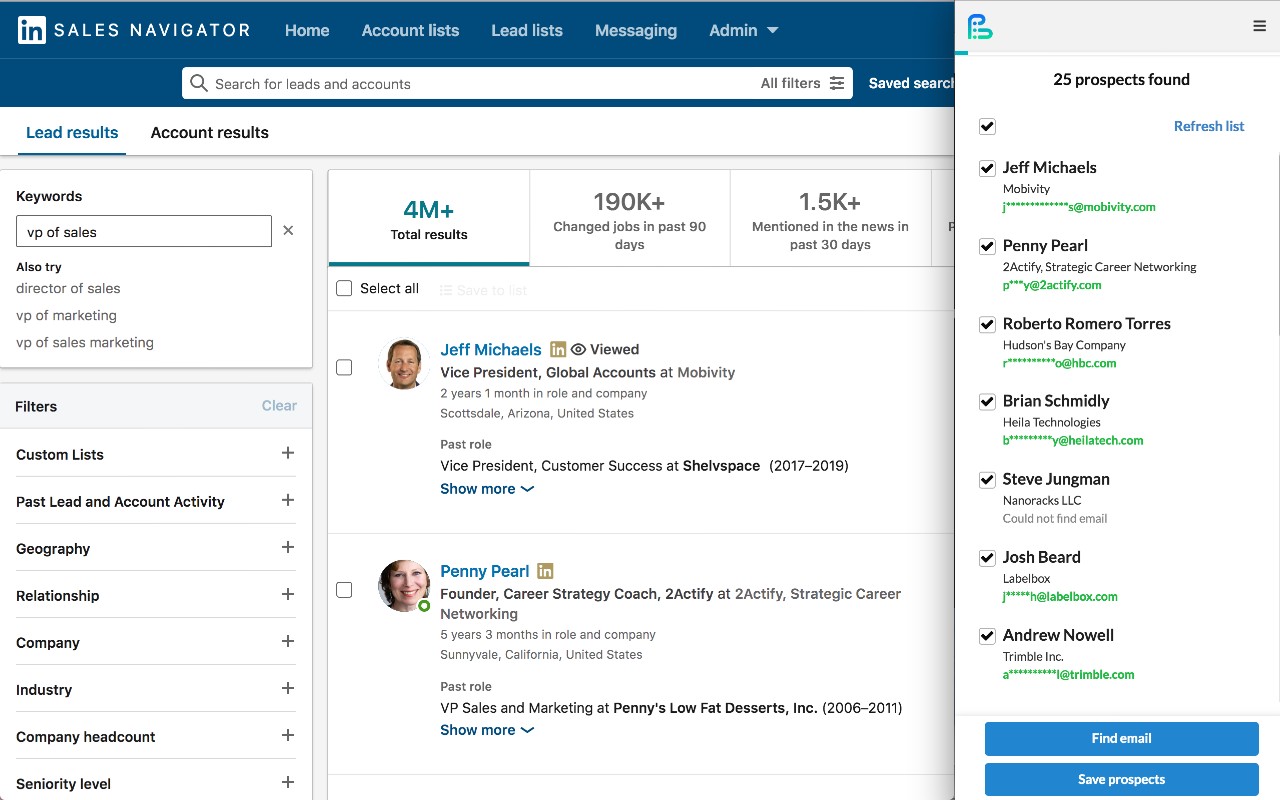Open Saved searches in the search bar
The width and height of the screenshot is (1280, 800).
[911, 83]
